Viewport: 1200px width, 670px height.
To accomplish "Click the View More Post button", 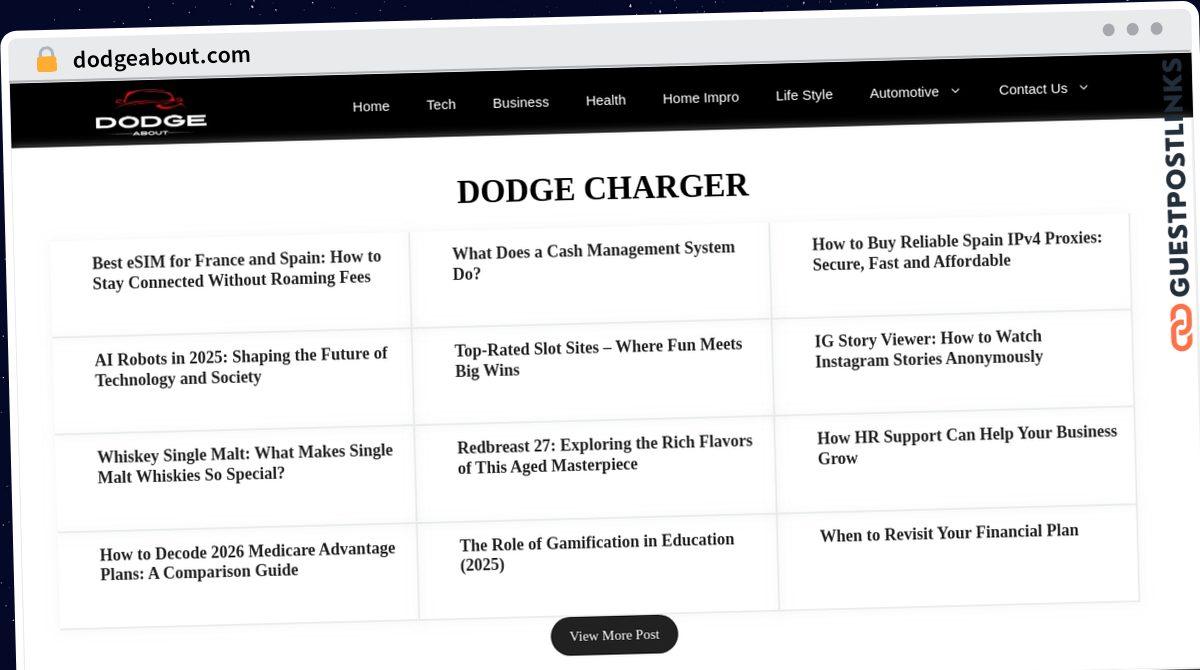I will tap(614, 635).
